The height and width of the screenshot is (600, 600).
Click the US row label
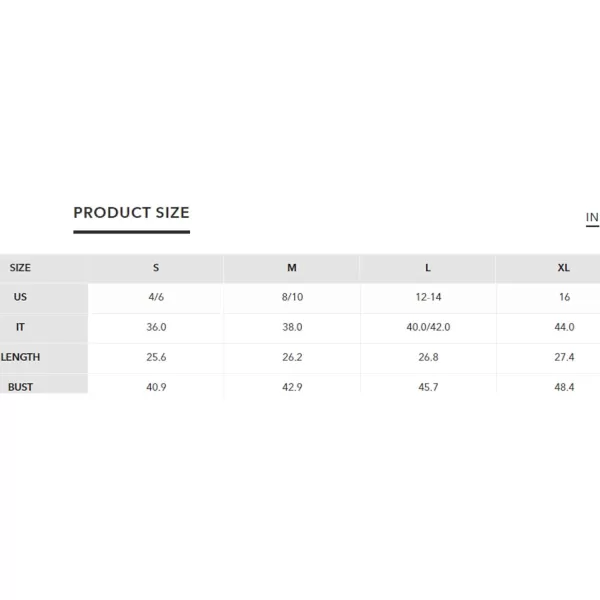click(x=20, y=297)
